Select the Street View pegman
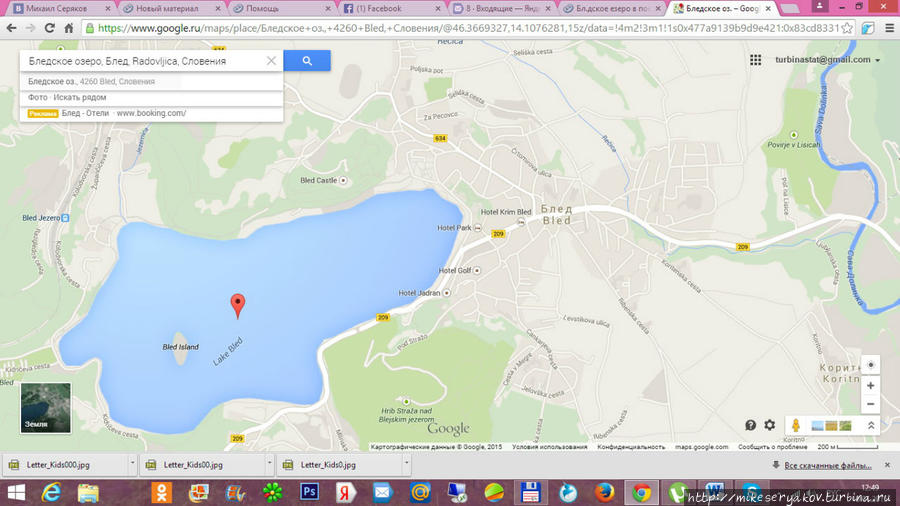 coord(796,425)
